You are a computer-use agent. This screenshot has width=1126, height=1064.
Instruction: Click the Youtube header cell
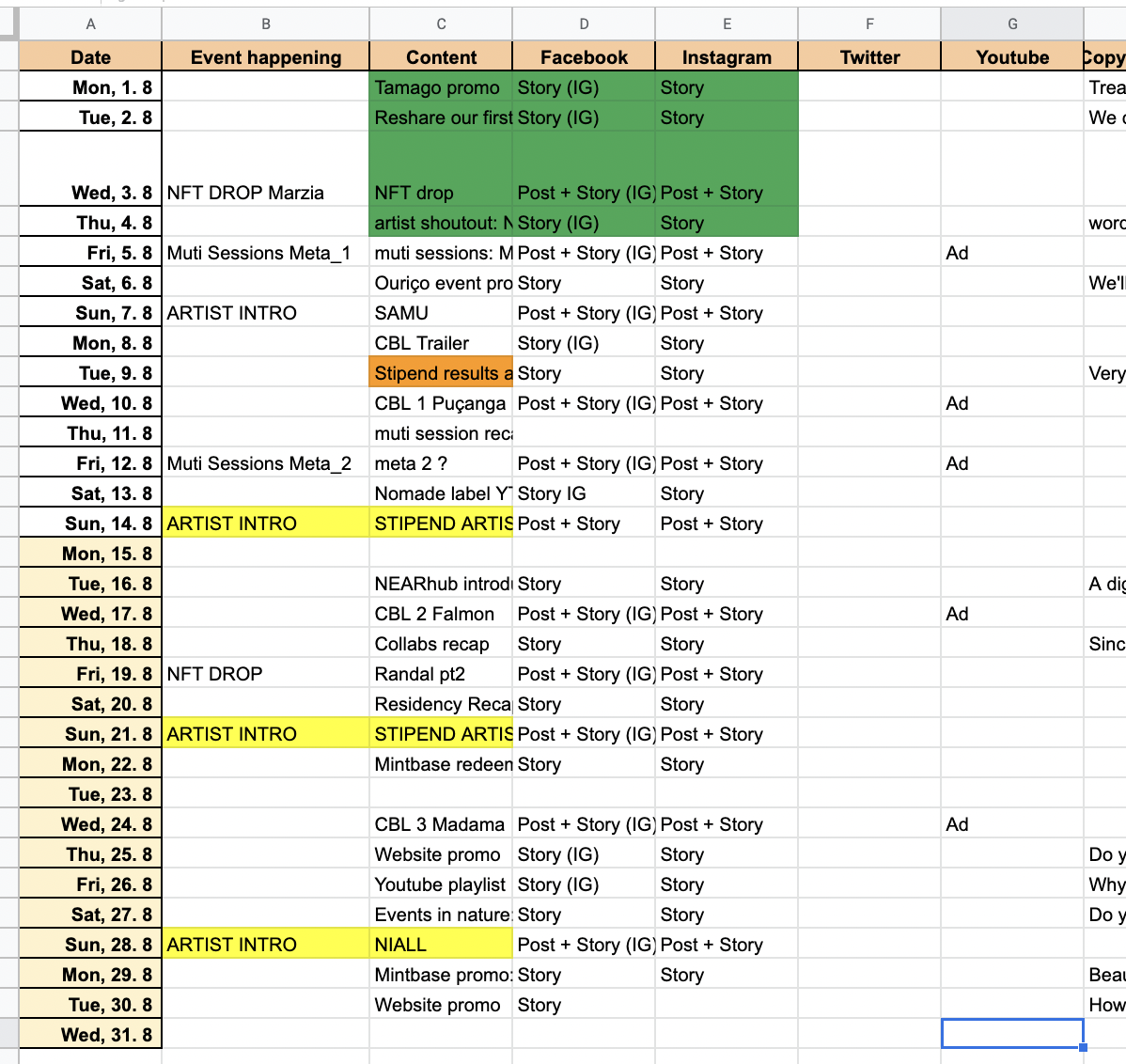click(1012, 56)
